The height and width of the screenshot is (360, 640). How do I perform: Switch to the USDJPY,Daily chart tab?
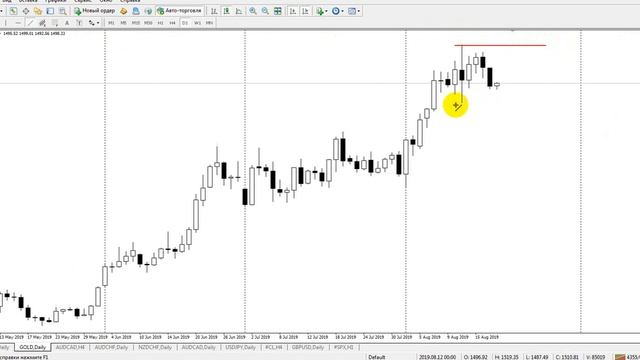240,347
